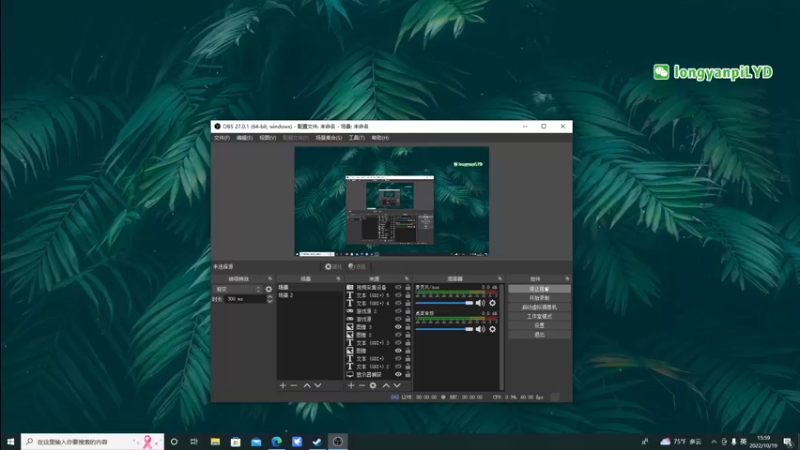
Task: Click the 启动虚拟摄像机 button
Action: point(539,307)
